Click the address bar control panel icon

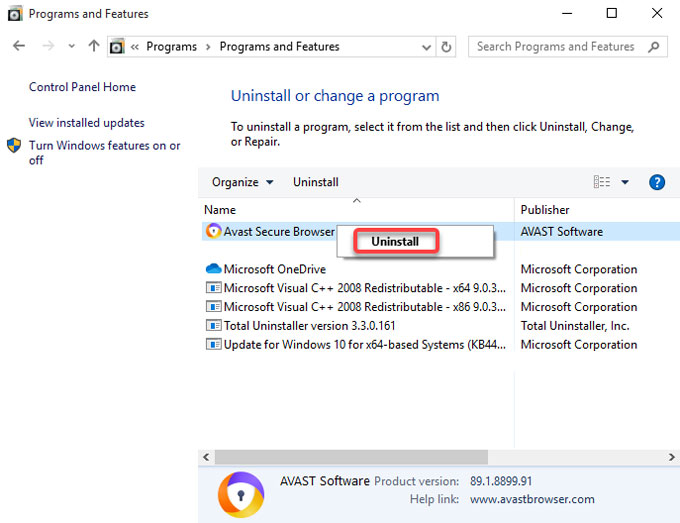coord(117,46)
